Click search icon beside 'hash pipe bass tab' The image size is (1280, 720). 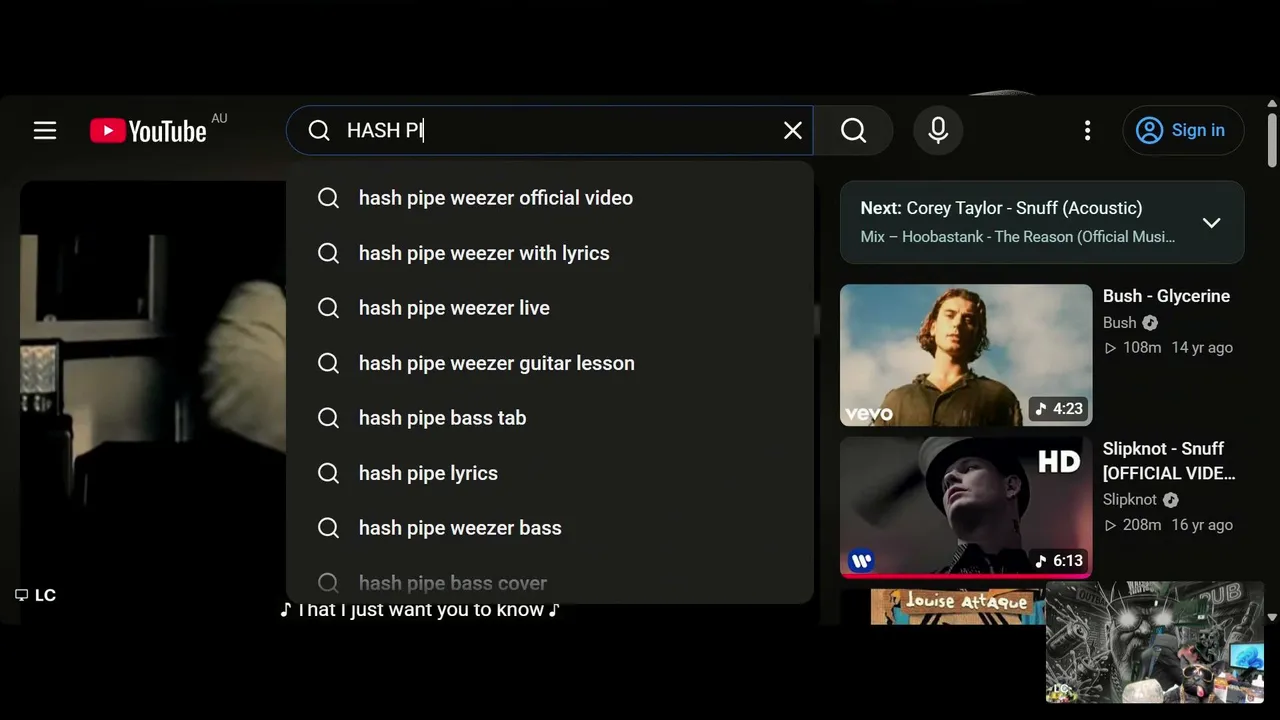pos(328,418)
